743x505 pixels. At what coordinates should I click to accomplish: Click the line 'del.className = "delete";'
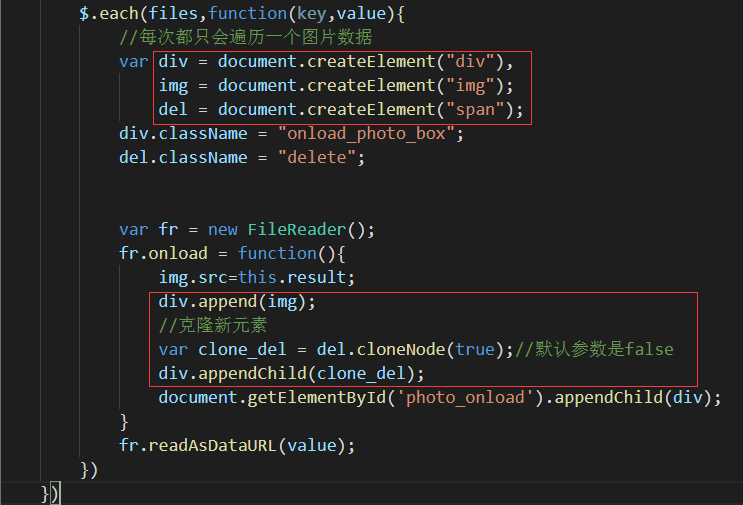tap(242, 157)
